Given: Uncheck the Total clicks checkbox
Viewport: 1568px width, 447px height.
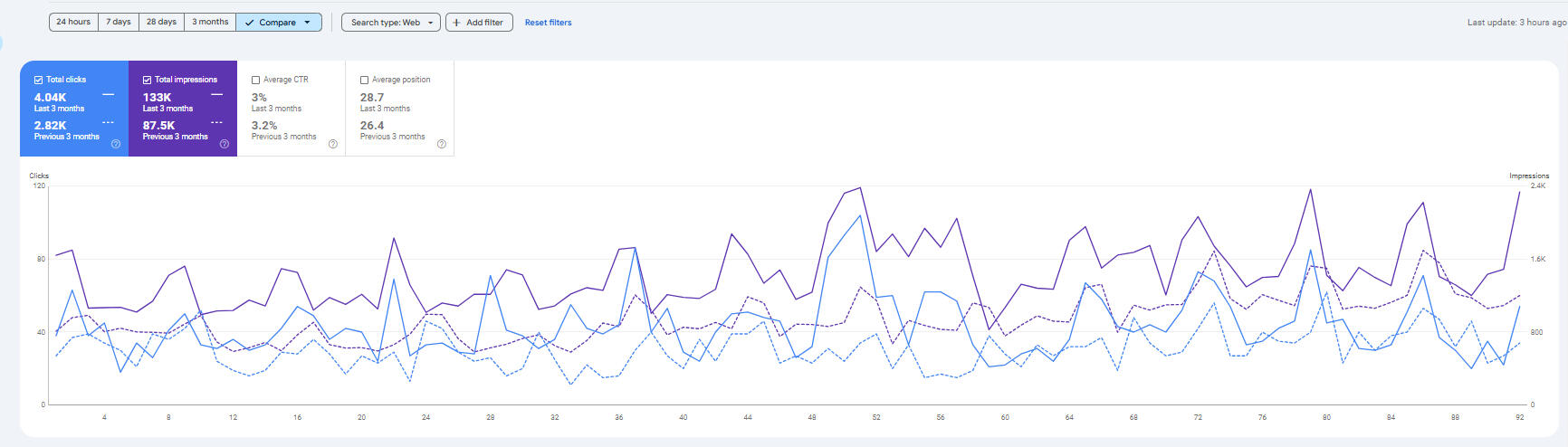Looking at the screenshot, I should click(38, 80).
